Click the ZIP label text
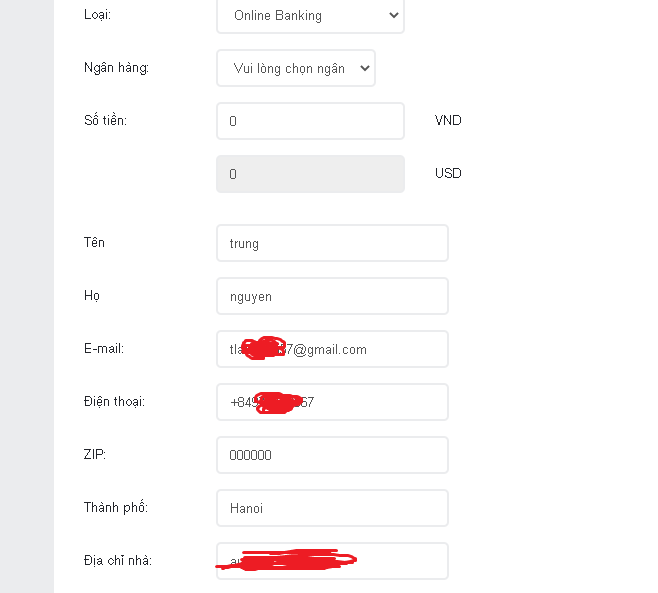This screenshot has height=593, width=658. click(94, 455)
